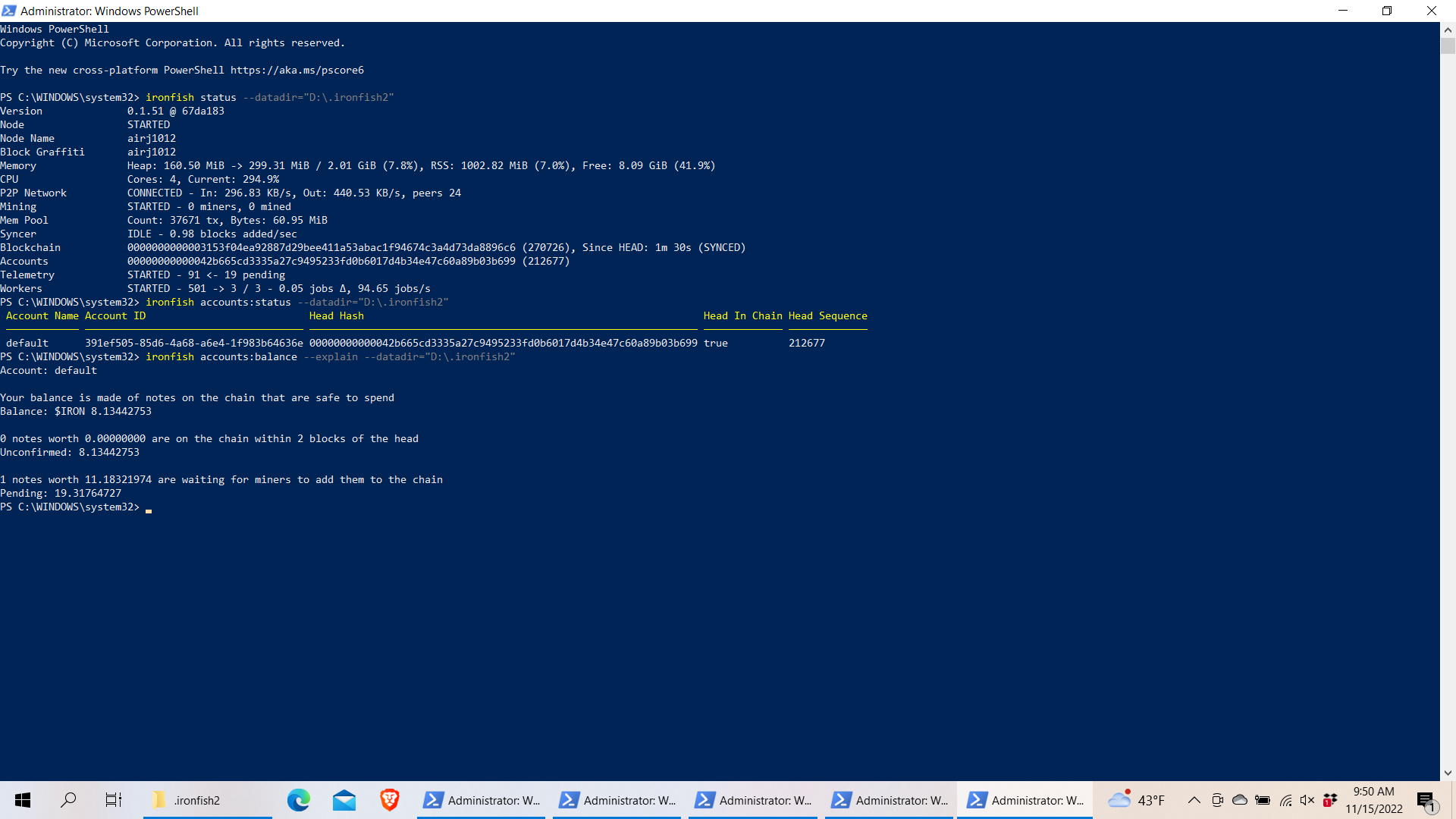
Task: Click the scrollbar down arrow
Action: 1448,773
